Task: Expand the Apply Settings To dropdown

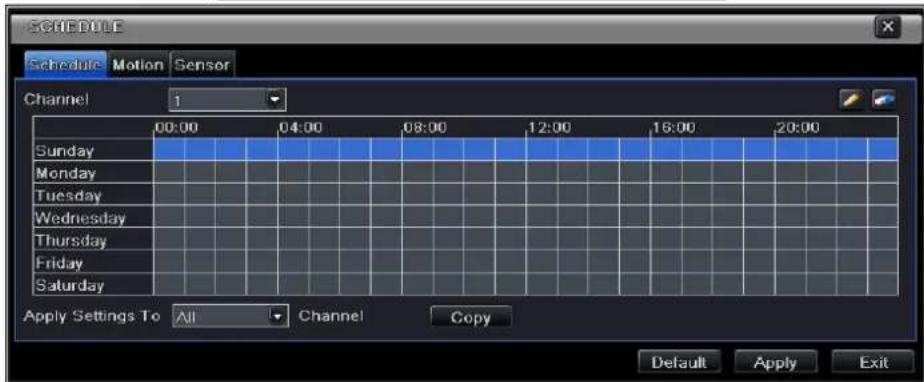Action: [x=230, y=317]
